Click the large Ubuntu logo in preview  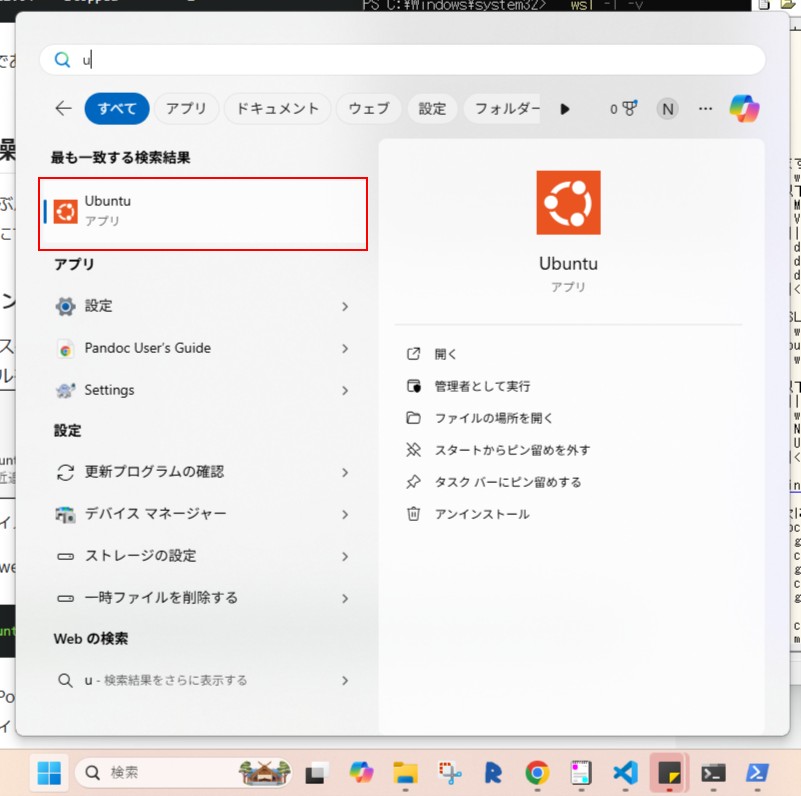click(x=568, y=202)
